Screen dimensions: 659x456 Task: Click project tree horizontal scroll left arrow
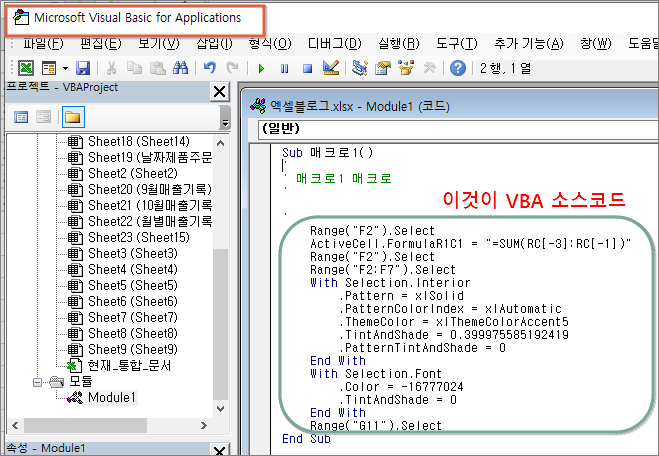pyautogui.click(x=15, y=425)
